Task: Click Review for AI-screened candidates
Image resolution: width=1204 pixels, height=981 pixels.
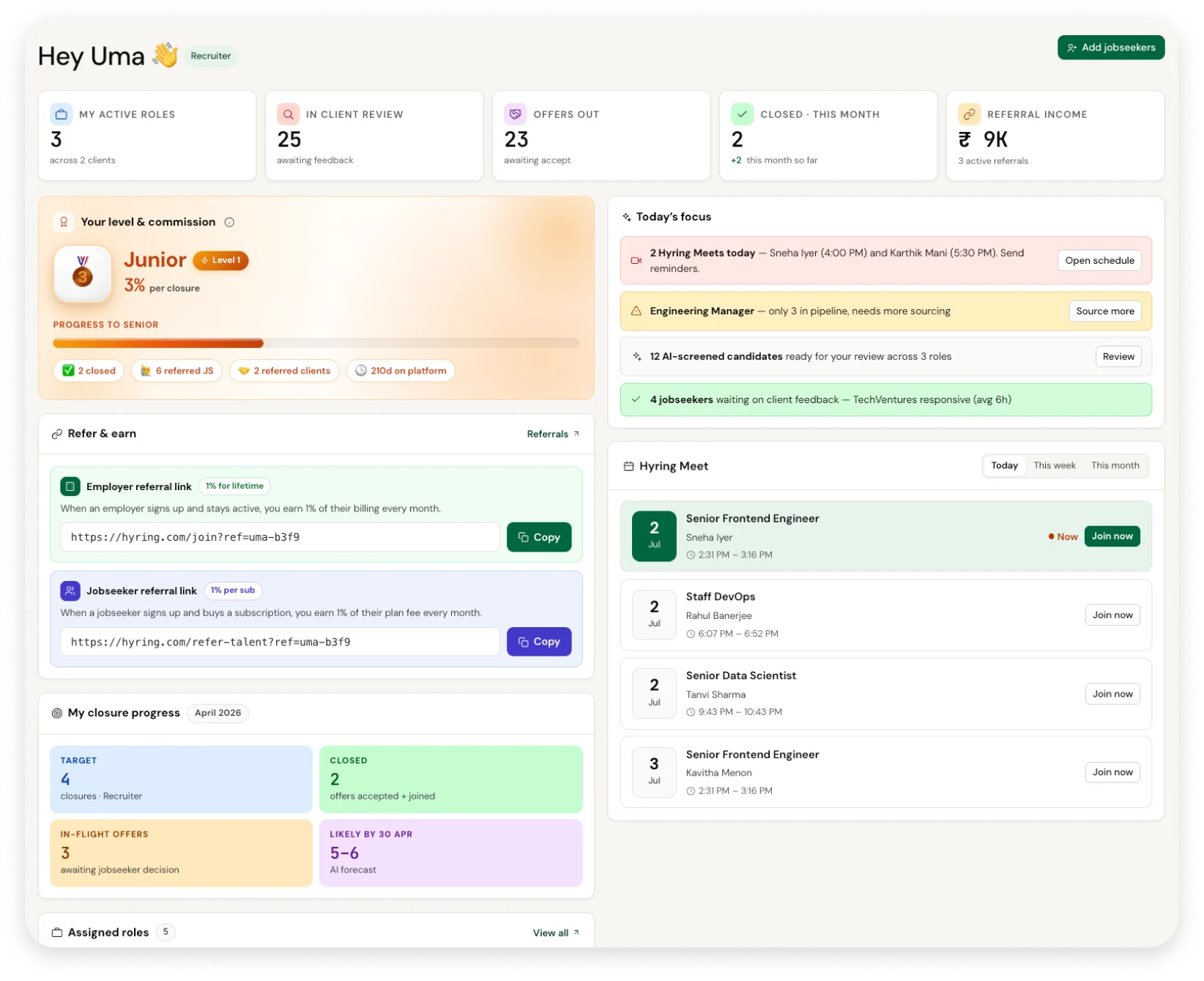Action: (1118, 357)
